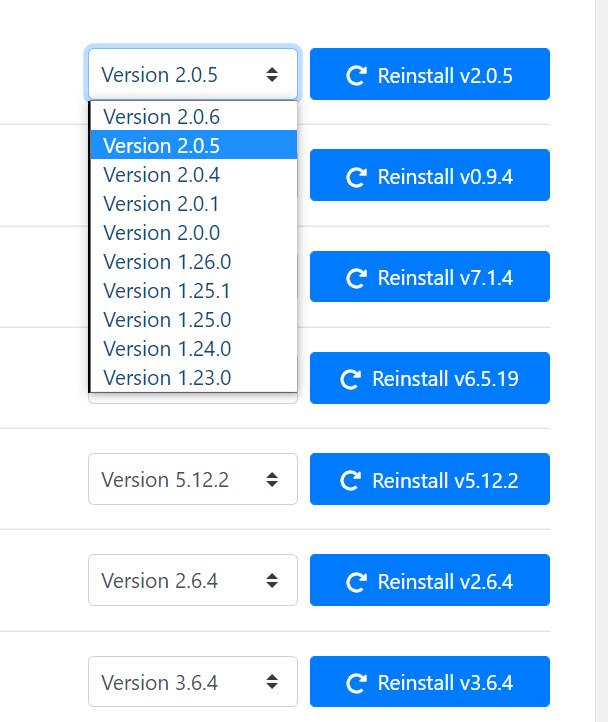Choose Version 2.0.0 from list

[x=193, y=233]
